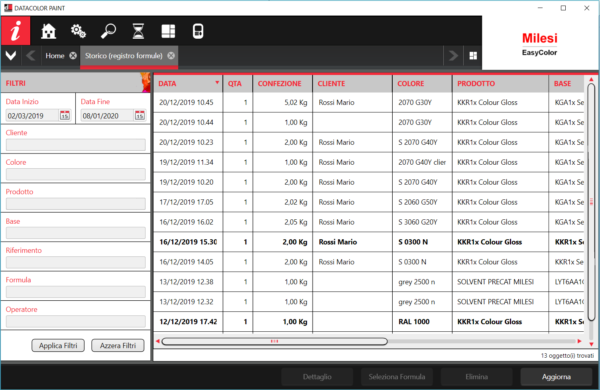Sort by the COLORE column header
This screenshot has height=390, width=600.
coord(422,83)
